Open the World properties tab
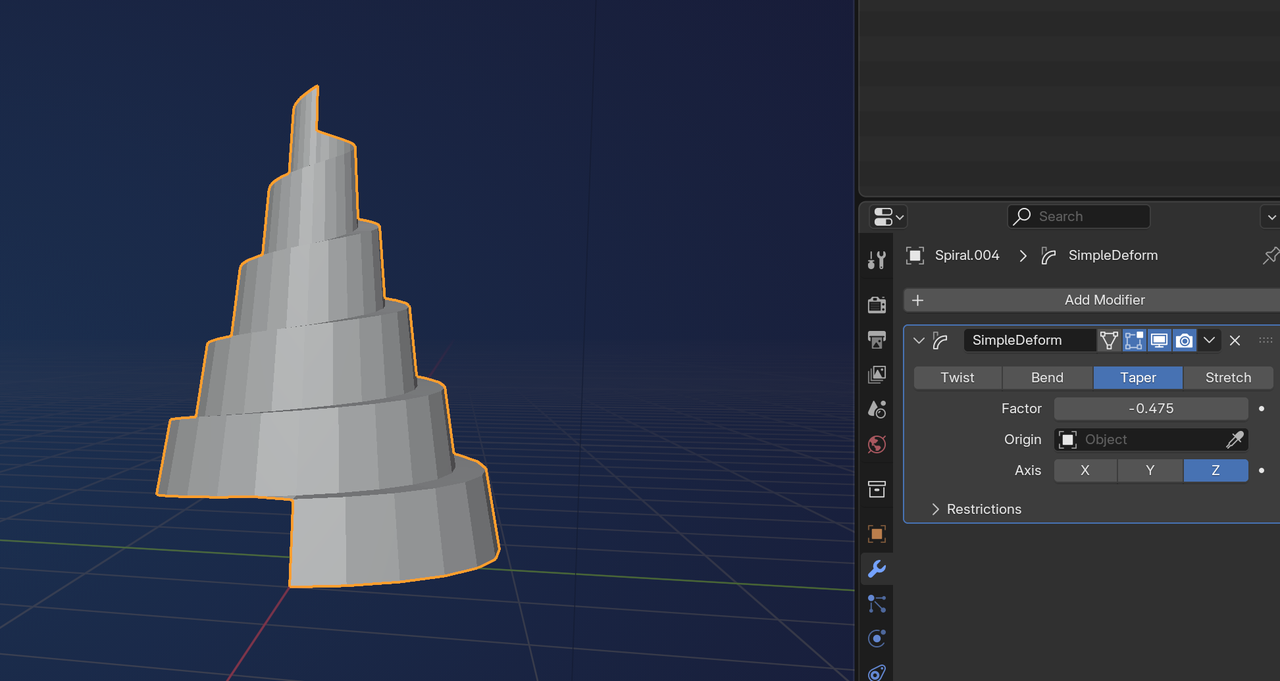Image resolution: width=1280 pixels, height=681 pixels. 877,444
